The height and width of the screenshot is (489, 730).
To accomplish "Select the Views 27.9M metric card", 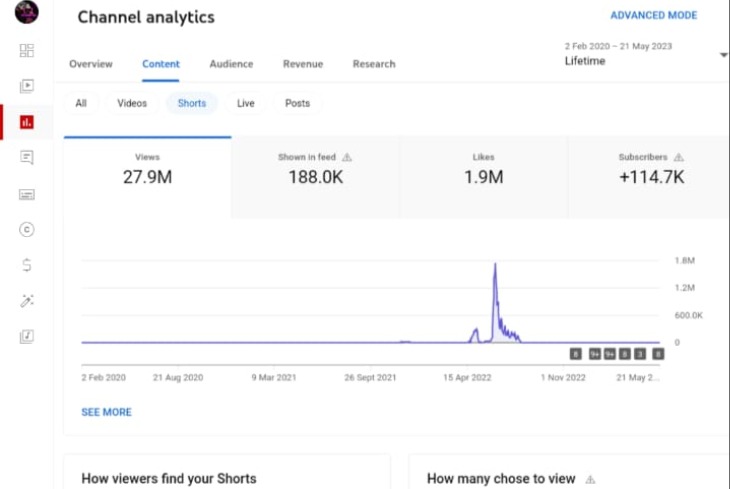I will click(148, 177).
